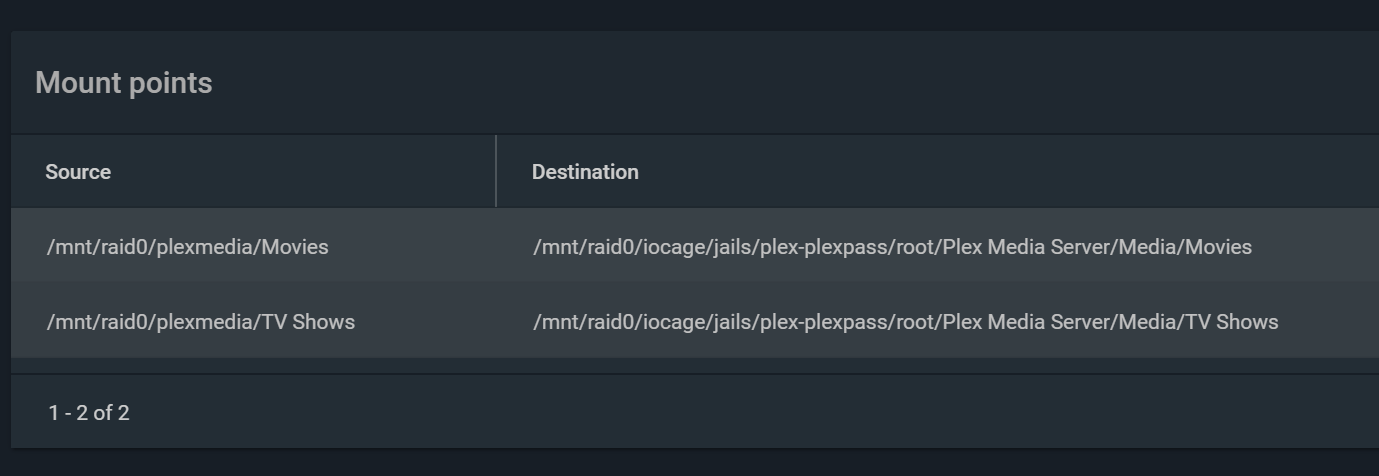The width and height of the screenshot is (1379, 476).
Task: Select the /mnt/raid0/plexmedia/TV Shows source cell
Action: tap(200, 322)
